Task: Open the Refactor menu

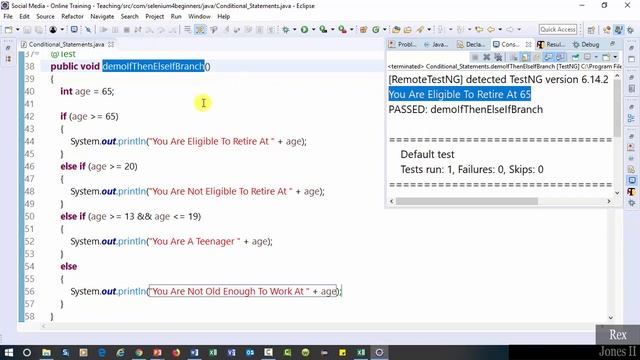Action: pos(72,16)
